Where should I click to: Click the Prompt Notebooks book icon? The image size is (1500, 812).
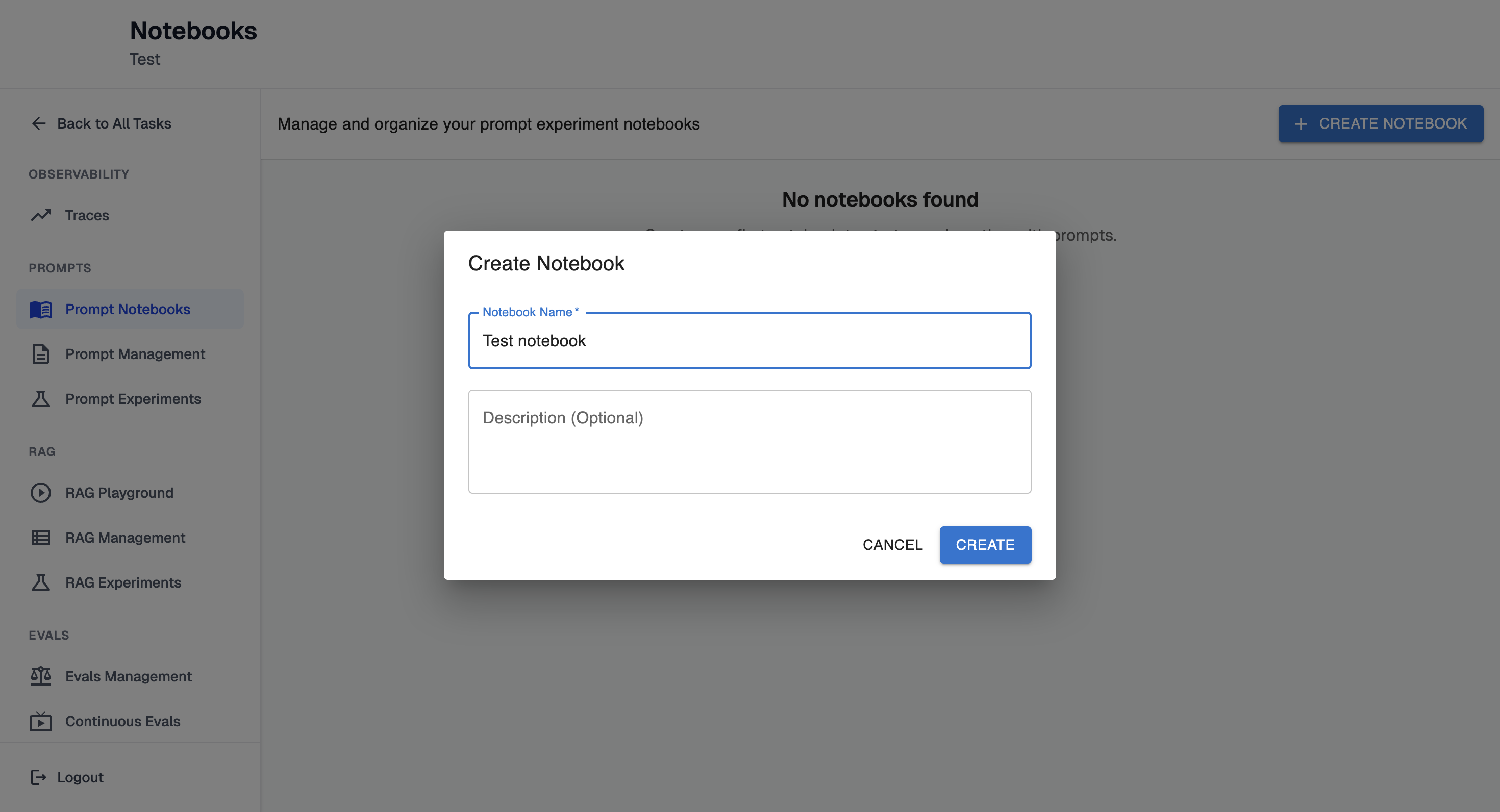pyautogui.click(x=41, y=309)
